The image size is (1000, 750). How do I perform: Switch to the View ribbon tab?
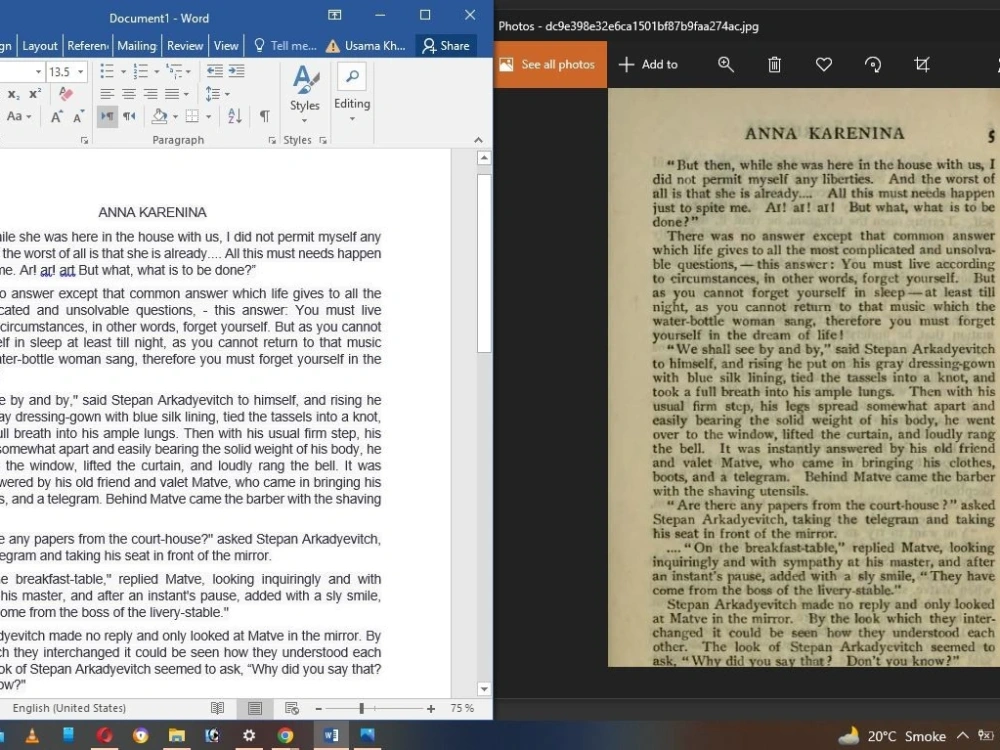(x=226, y=45)
